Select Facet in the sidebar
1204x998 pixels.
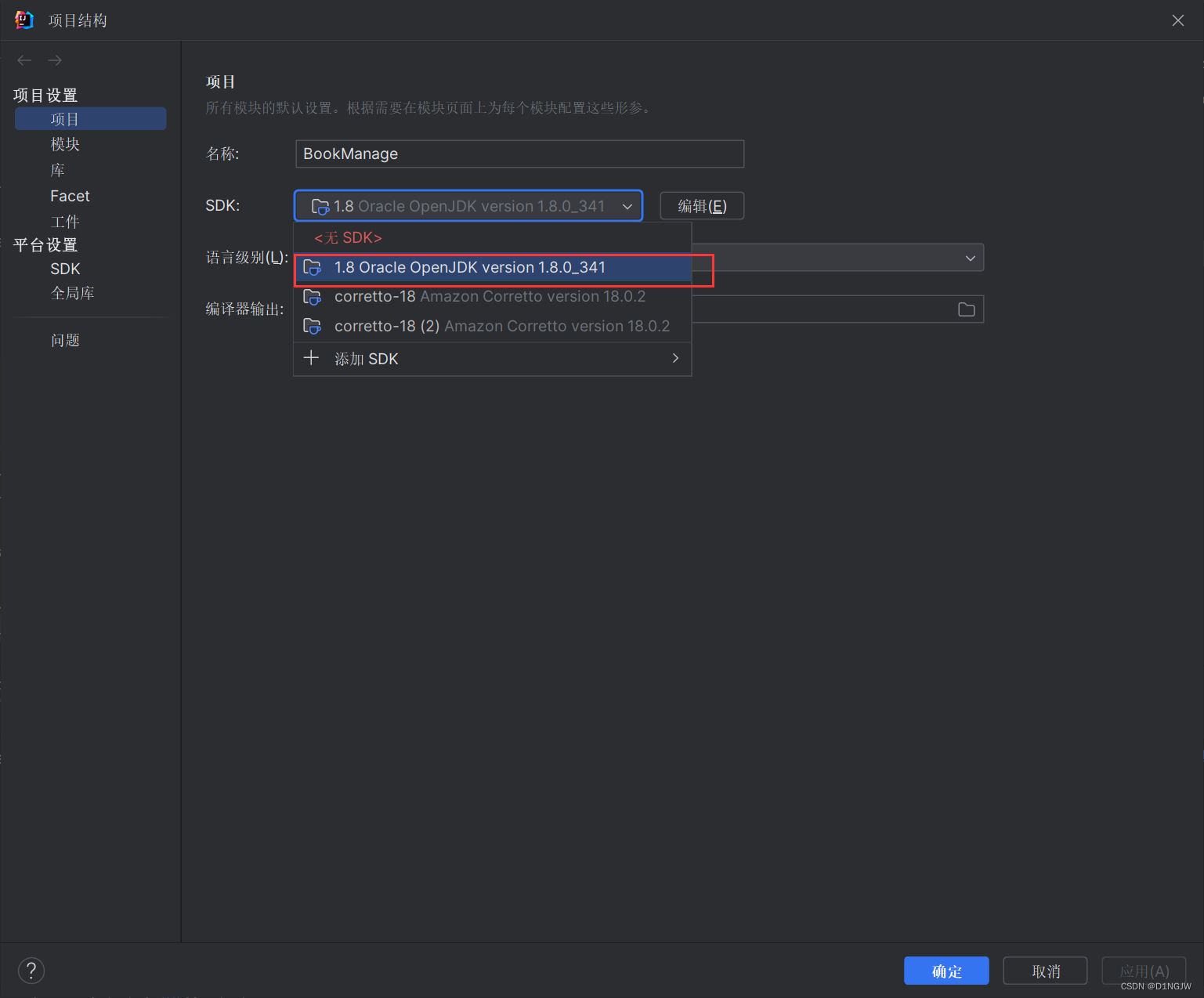(70, 196)
